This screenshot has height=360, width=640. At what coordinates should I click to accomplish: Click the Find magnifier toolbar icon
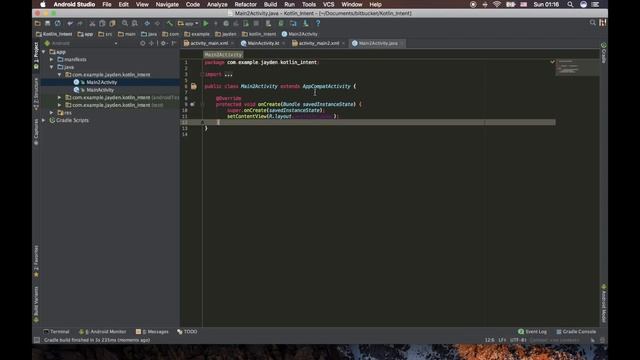pyautogui.click(x=125, y=24)
